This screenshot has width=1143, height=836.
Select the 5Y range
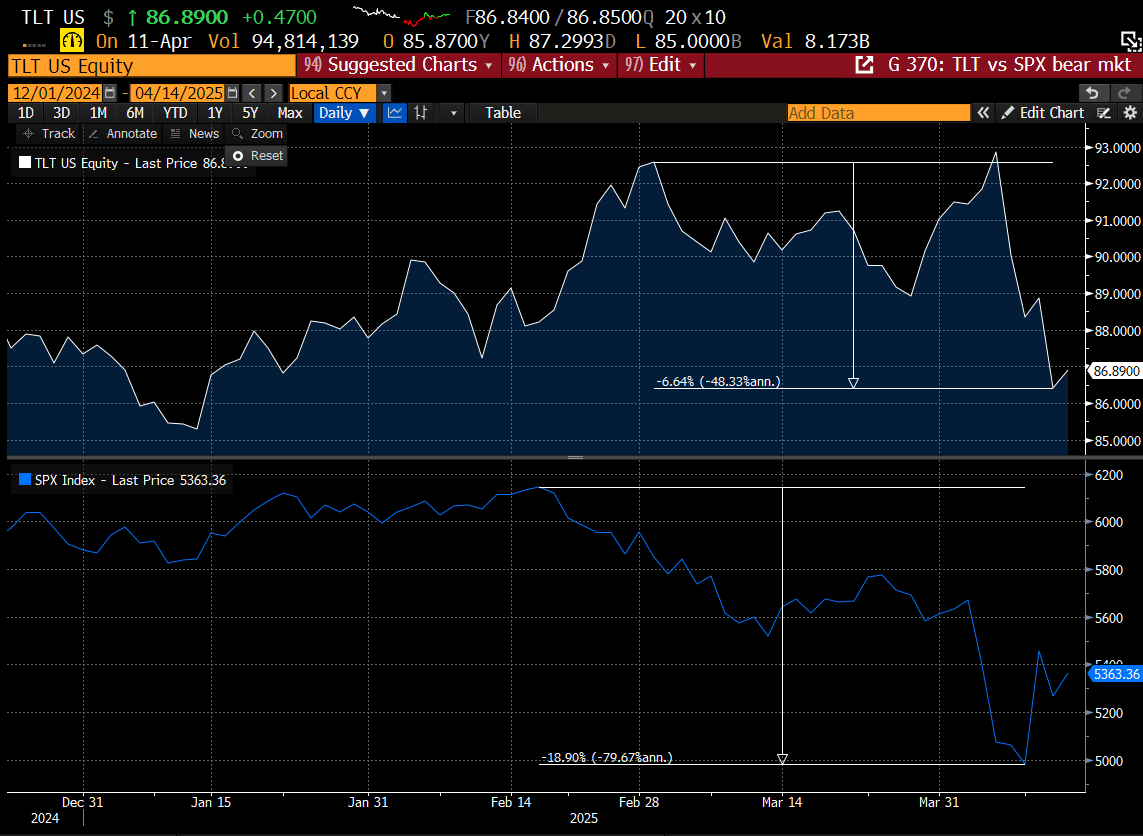coord(250,113)
